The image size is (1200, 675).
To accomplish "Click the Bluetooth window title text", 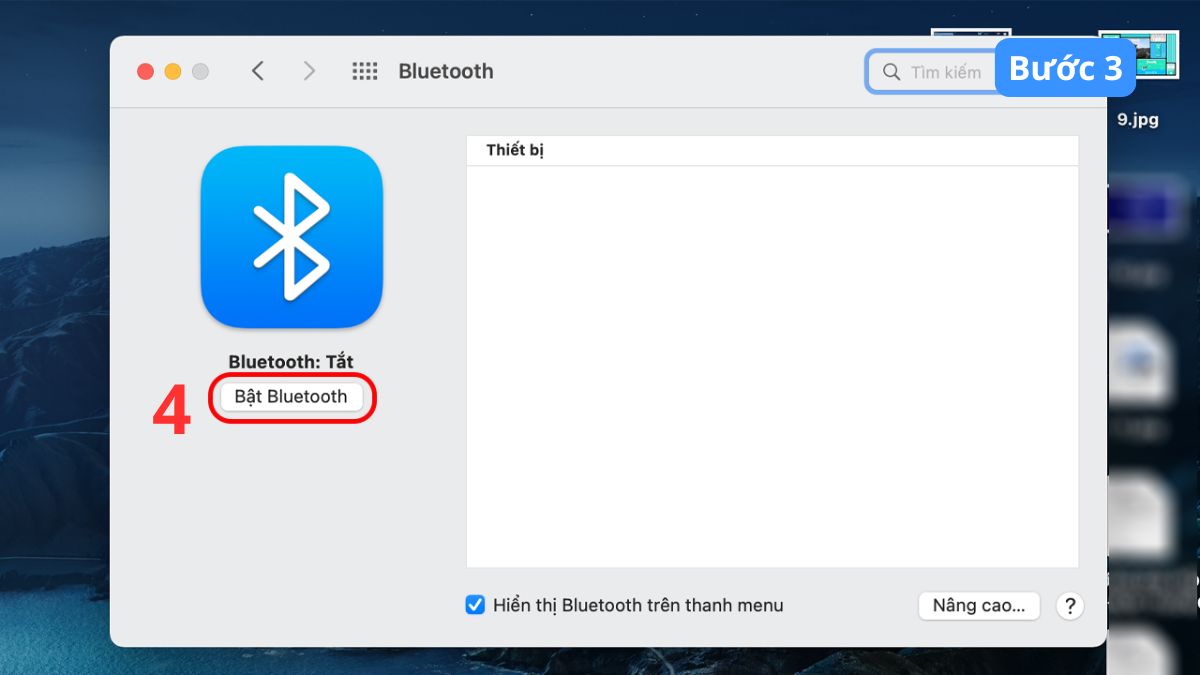I will click(446, 71).
